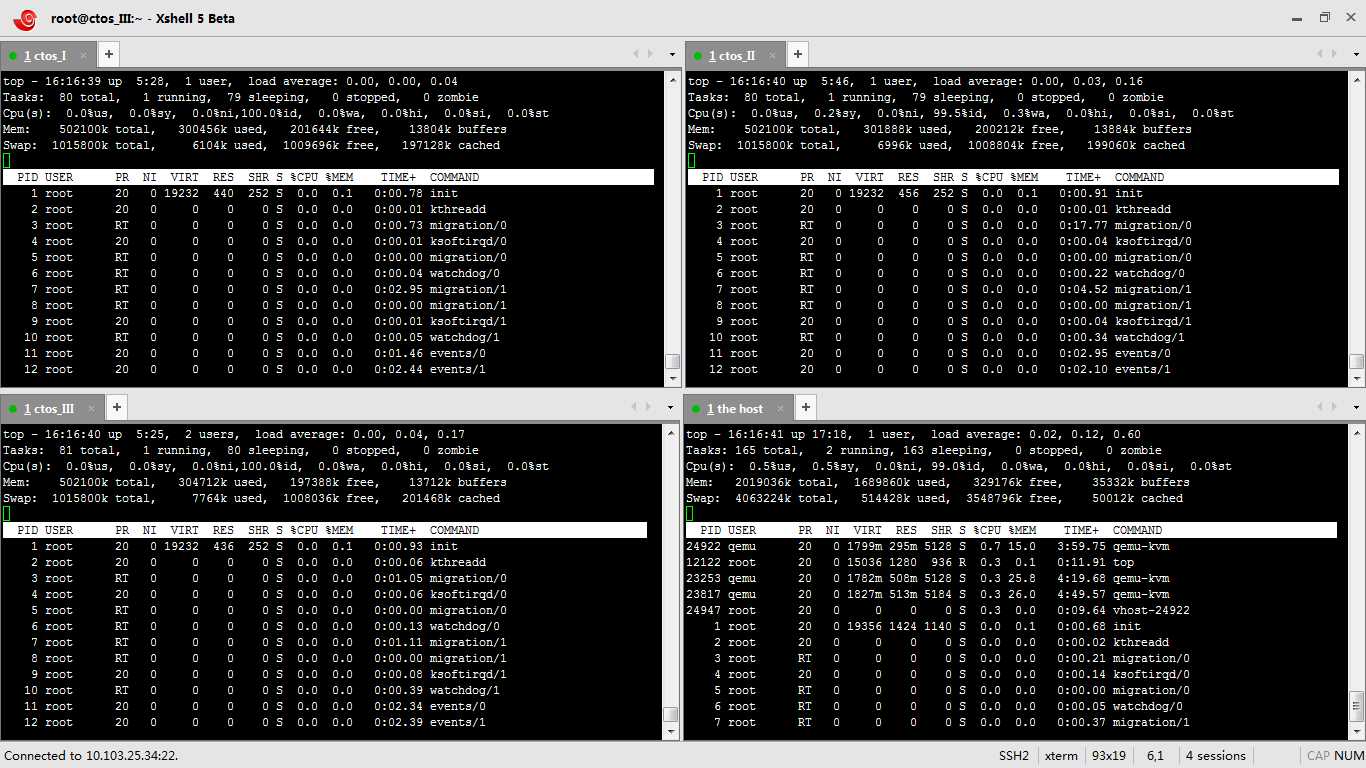
Task: Switch to the ctos_II session tab
Action: [x=732, y=55]
